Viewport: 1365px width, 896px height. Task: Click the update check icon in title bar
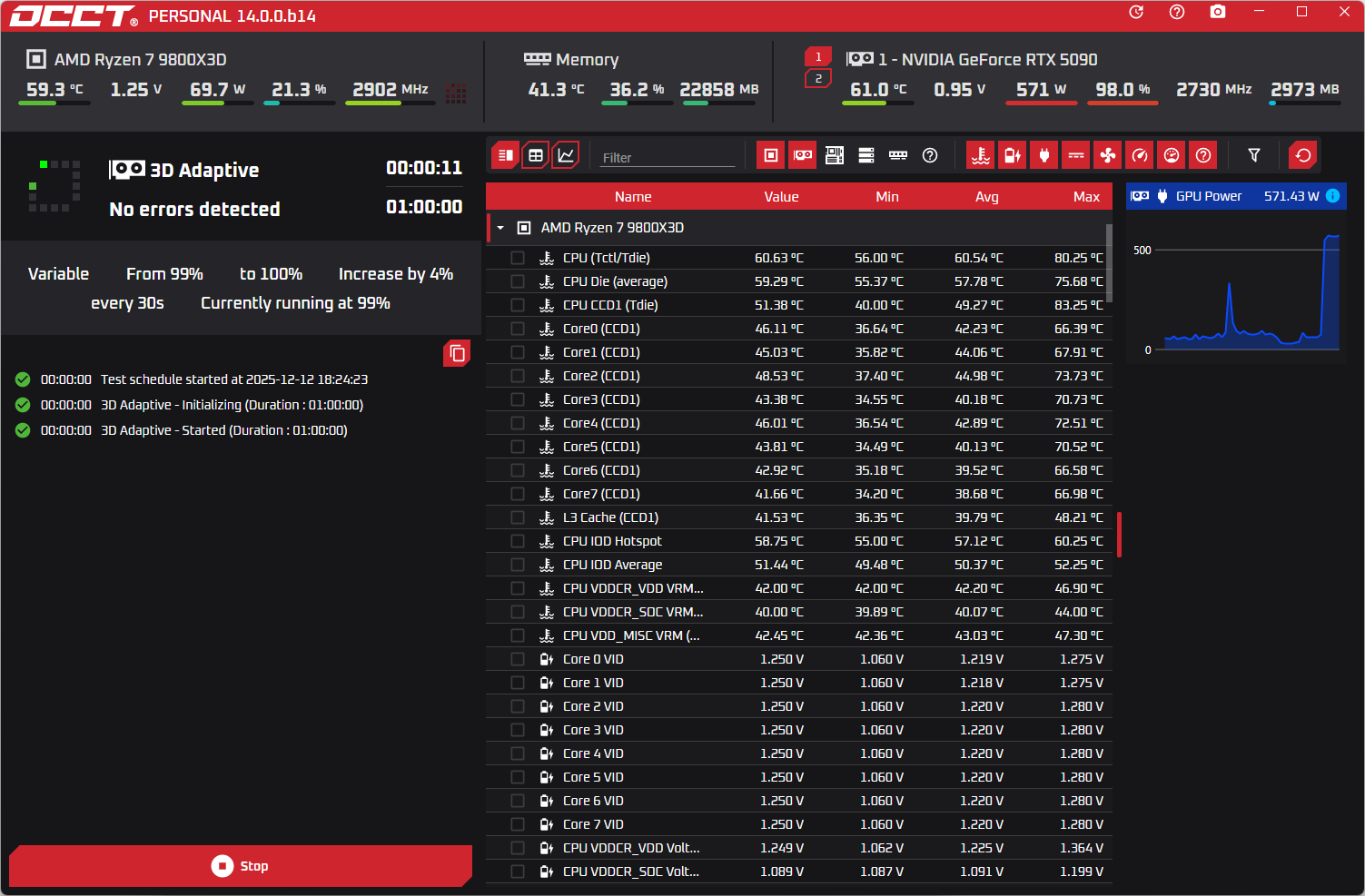(1136, 12)
